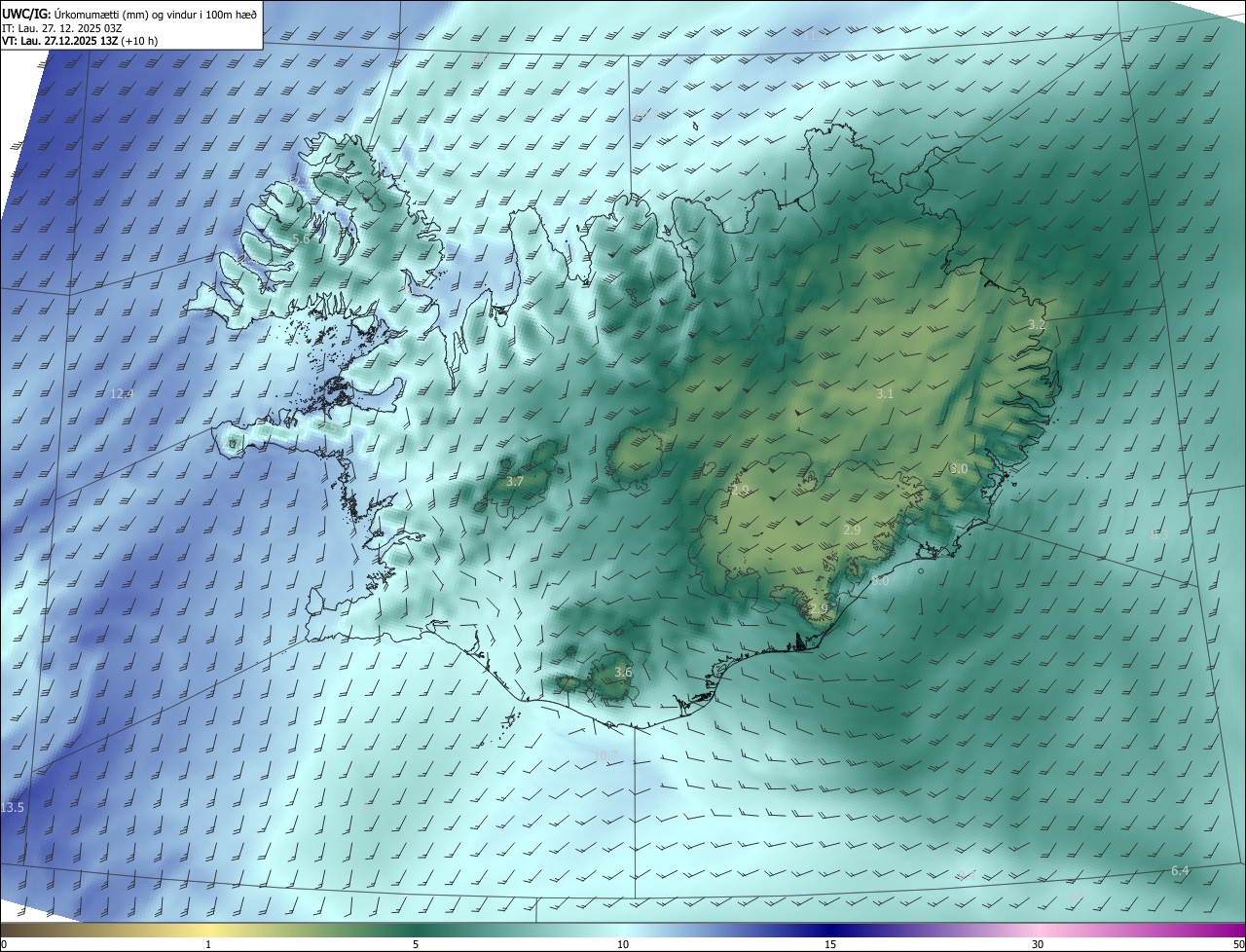Click the 'VT: Lau. 27.12.2025 13Z (+10 h)' line
Screen dimensions: 1246x952
pos(80,41)
